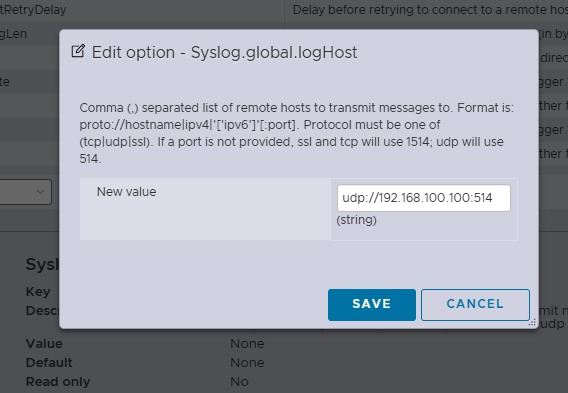Click the CANCEL button in the dialog
Image resolution: width=568 pixels, height=393 pixels.
pos(475,305)
